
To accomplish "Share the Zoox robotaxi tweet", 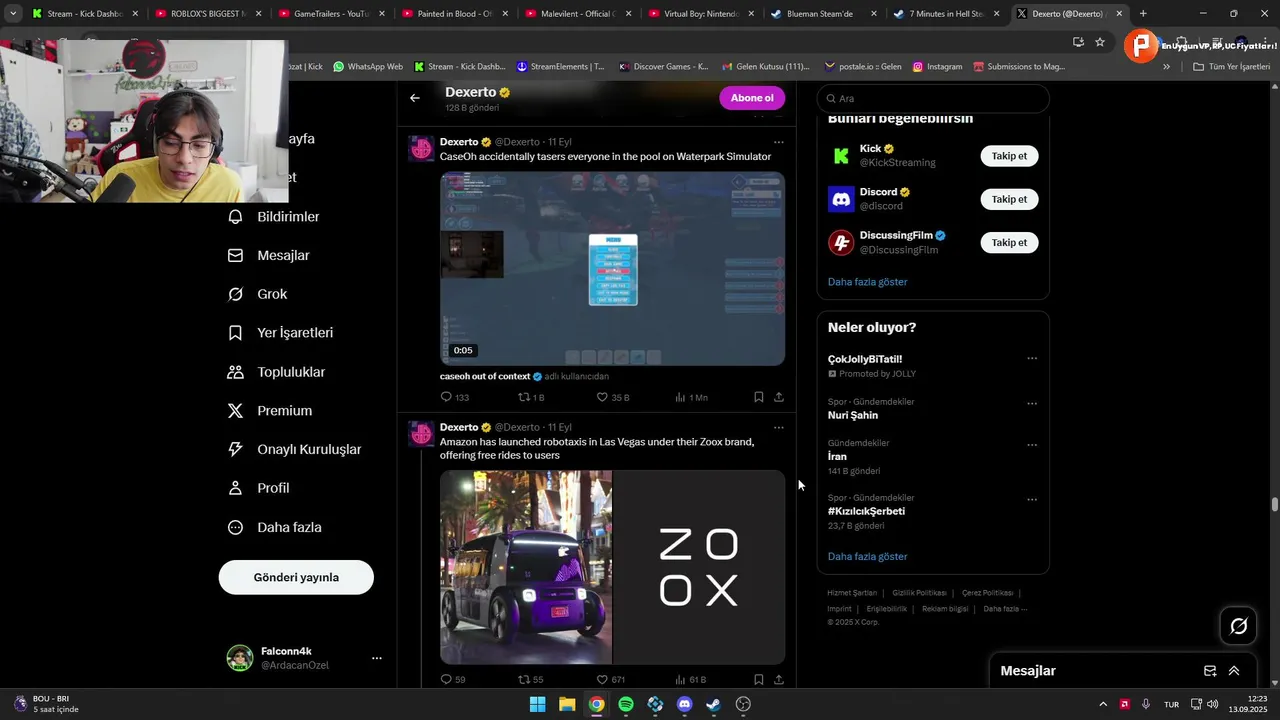I will (779, 680).
